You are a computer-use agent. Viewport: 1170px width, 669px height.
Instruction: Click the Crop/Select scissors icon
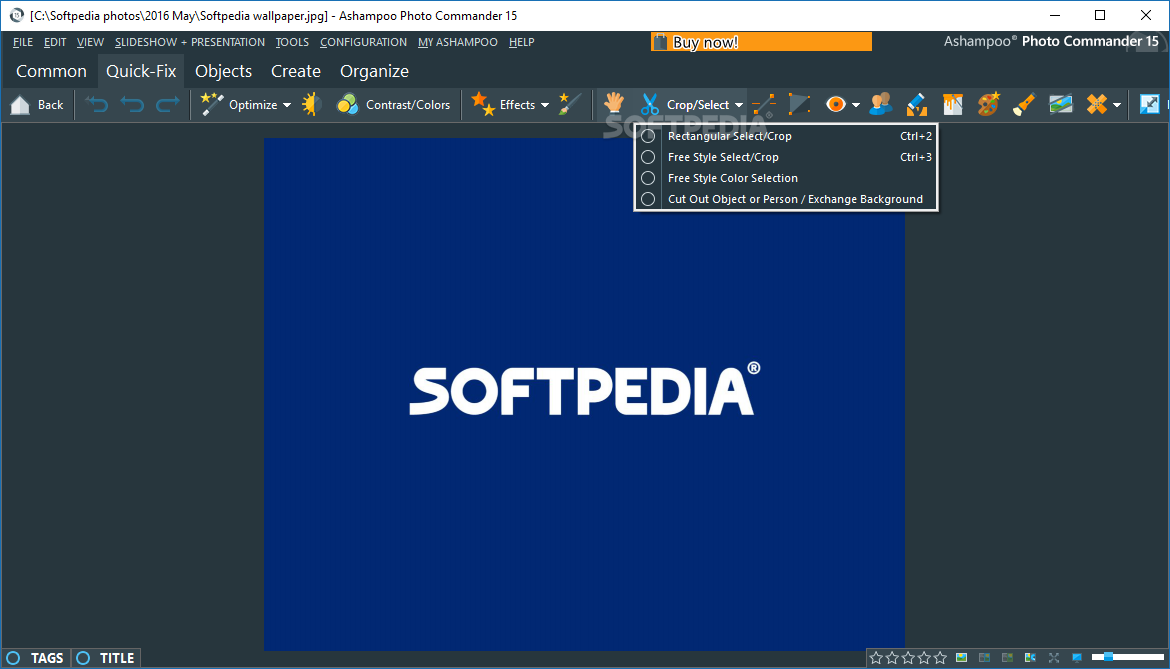[x=650, y=105]
